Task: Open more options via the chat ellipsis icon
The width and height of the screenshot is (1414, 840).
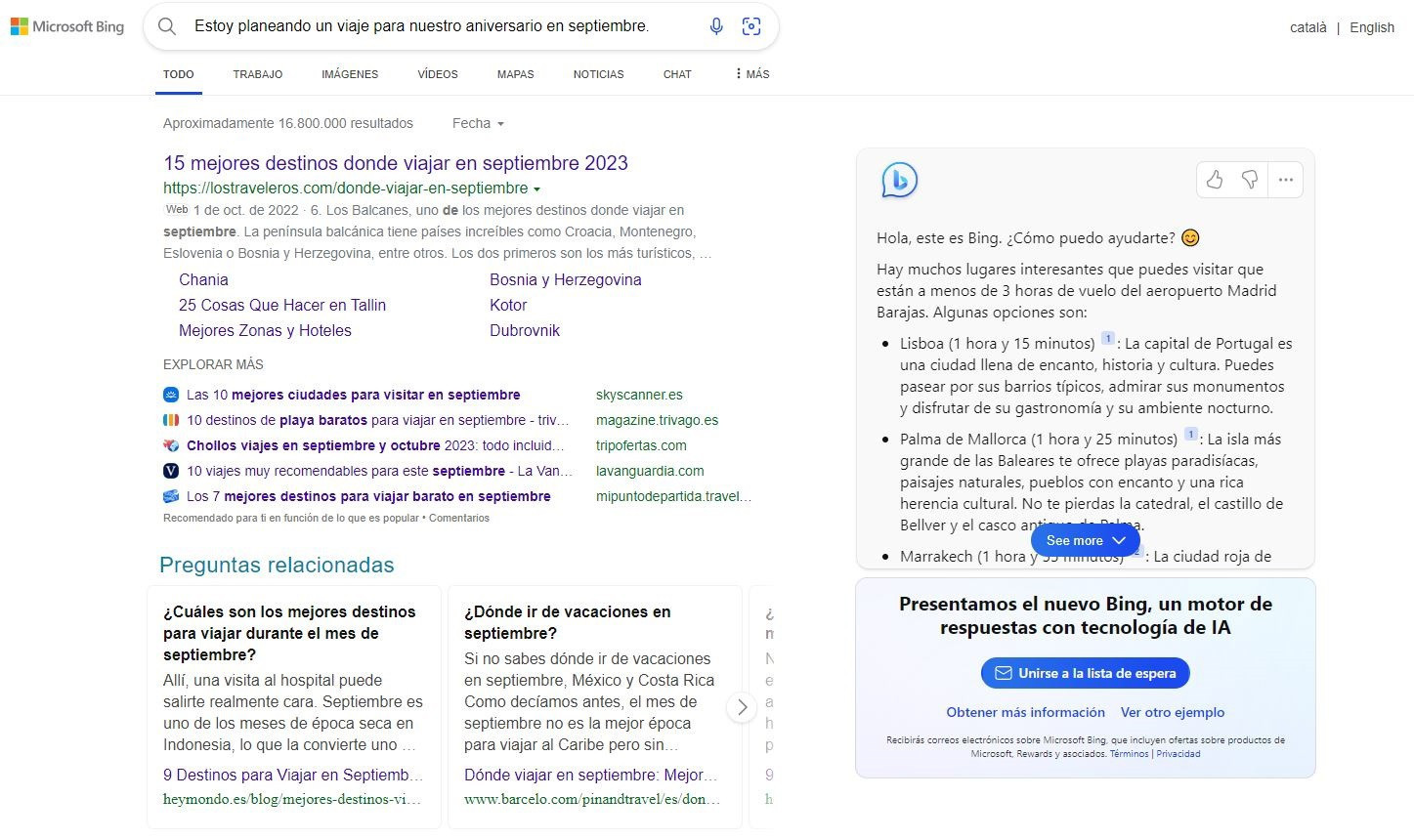Action: point(1285,180)
